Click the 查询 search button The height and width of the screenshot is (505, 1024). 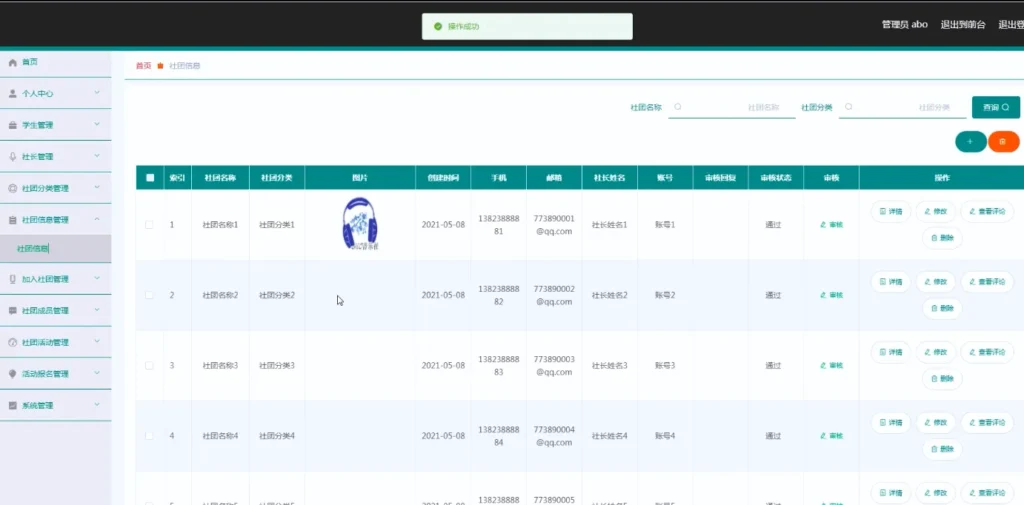[x=995, y=107]
